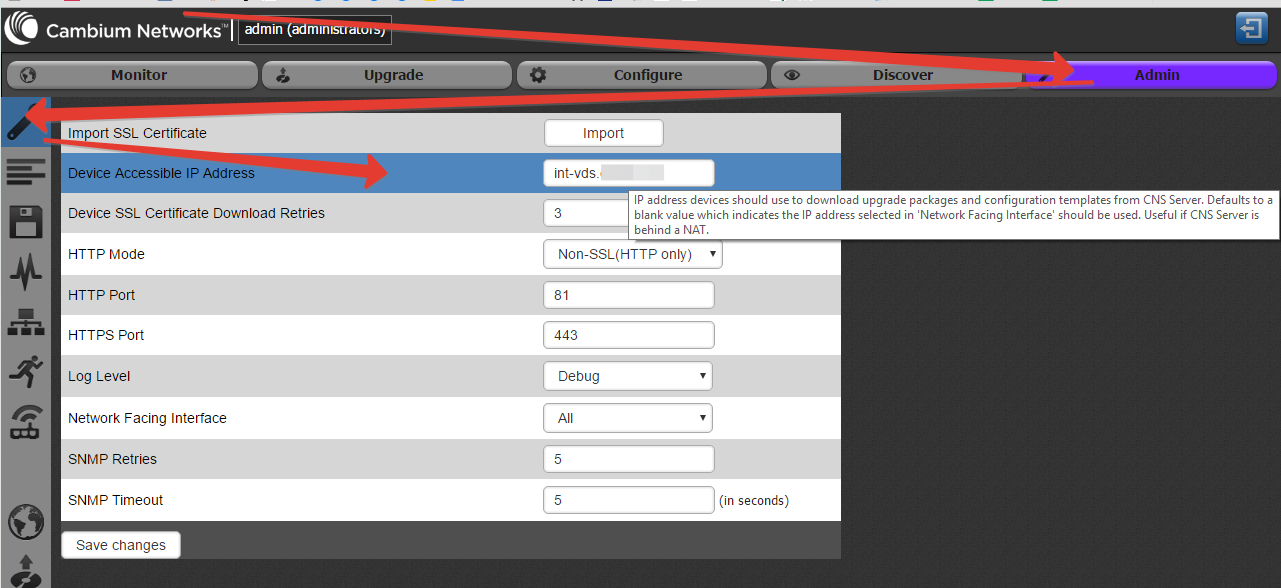The width and height of the screenshot is (1281, 588).
Task: Click the Device SSL Certificate Download Retries label
Action: coord(196,213)
